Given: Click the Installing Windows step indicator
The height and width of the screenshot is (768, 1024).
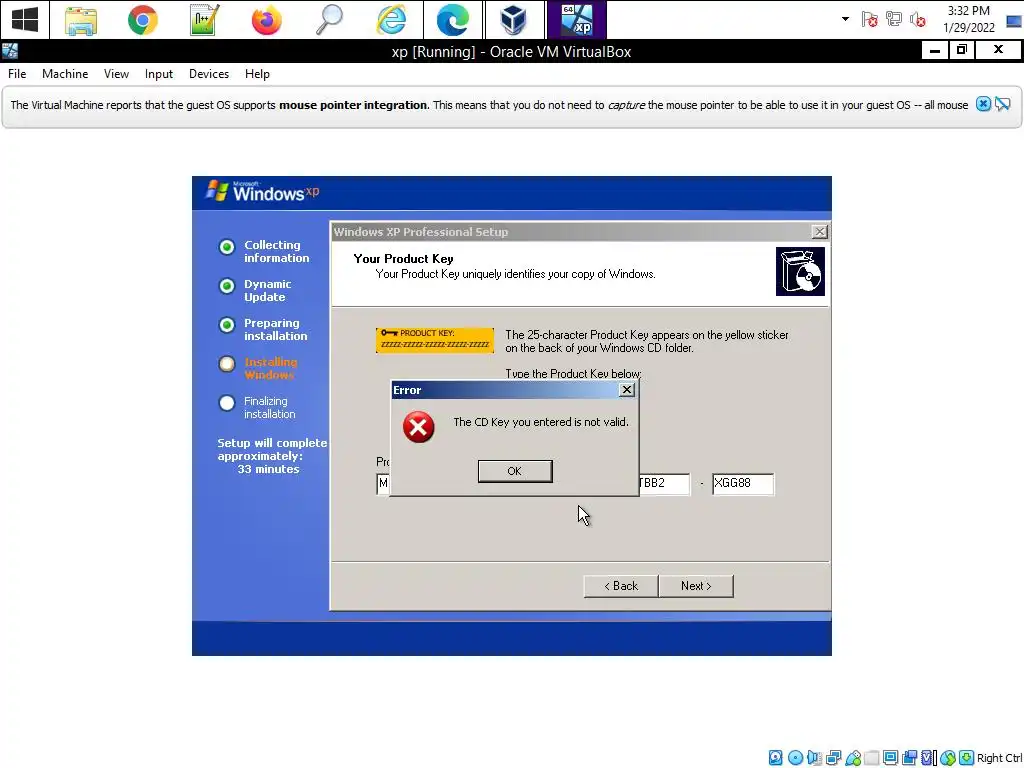Looking at the screenshot, I should (227, 364).
